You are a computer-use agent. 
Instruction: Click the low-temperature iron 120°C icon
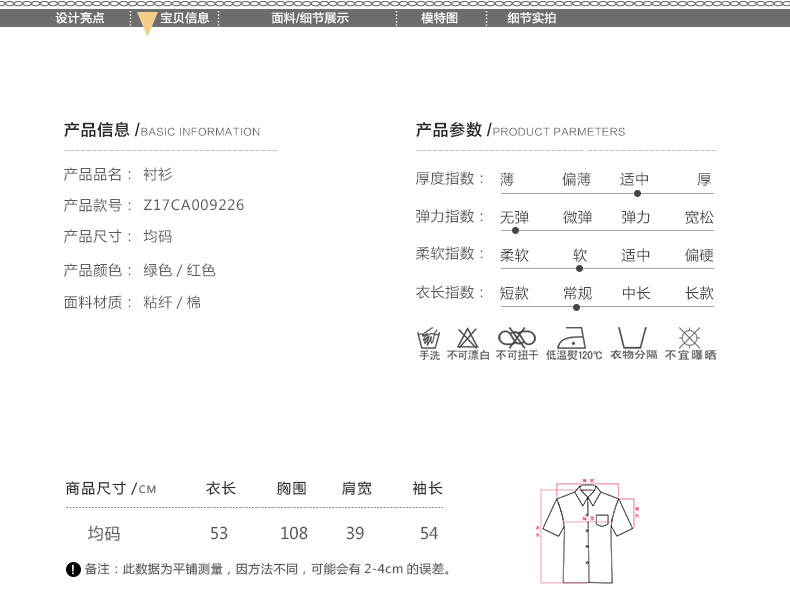(573, 337)
